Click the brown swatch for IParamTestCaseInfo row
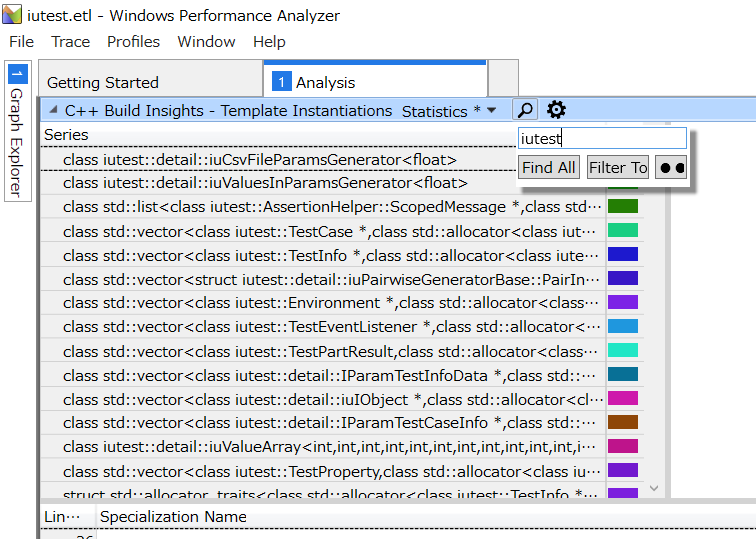This screenshot has height=539, width=756. click(622, 422)
